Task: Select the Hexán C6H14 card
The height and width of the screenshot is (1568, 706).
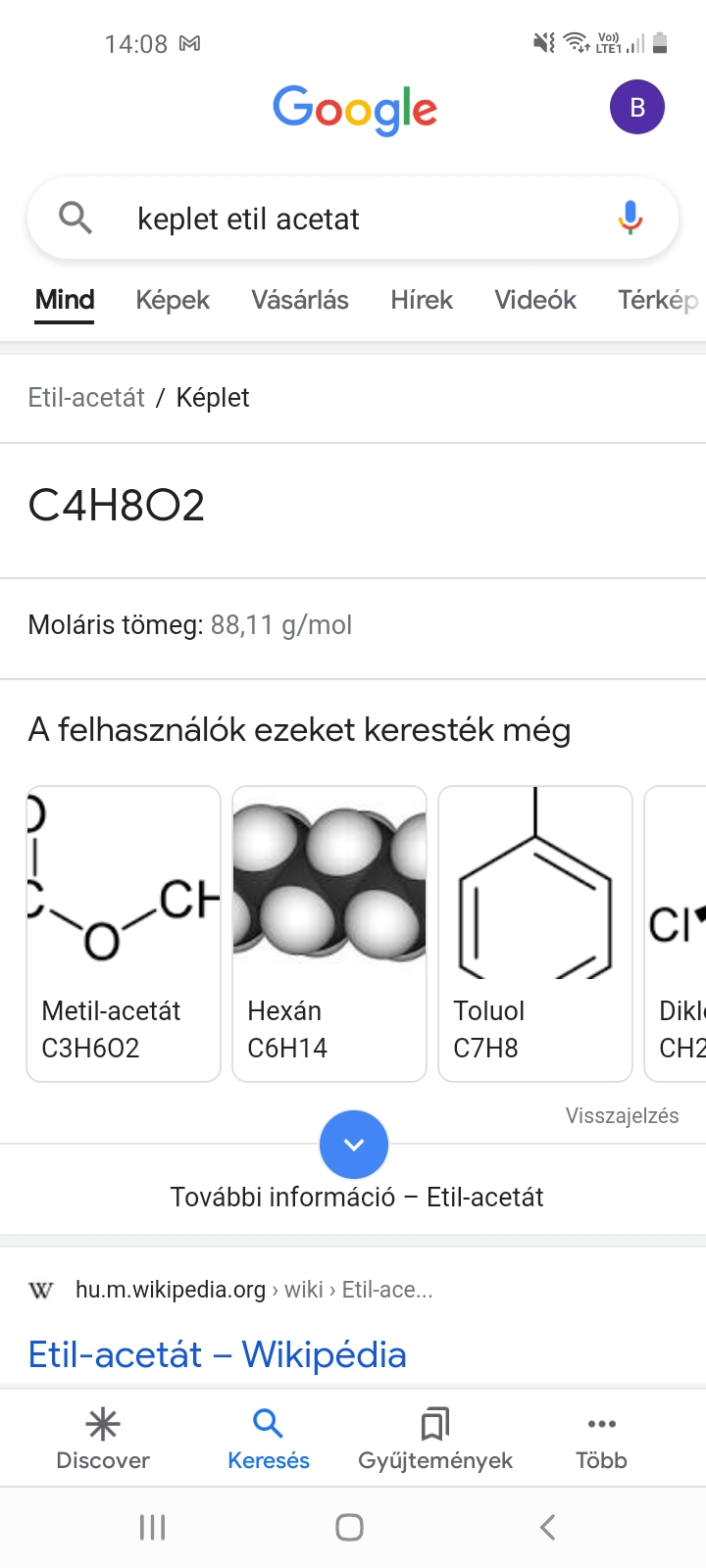Action: point(329,933)
